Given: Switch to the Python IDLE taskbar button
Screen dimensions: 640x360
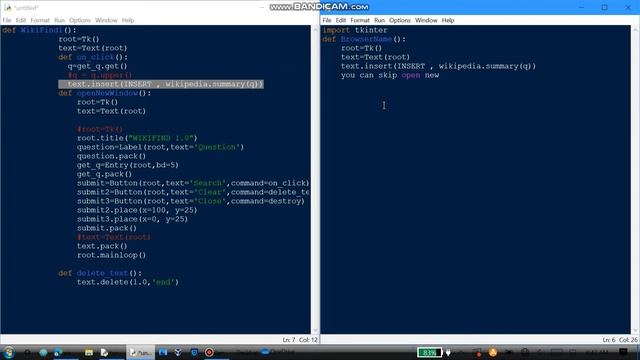Looking at the screenshot, I should [x=140, y=352].
